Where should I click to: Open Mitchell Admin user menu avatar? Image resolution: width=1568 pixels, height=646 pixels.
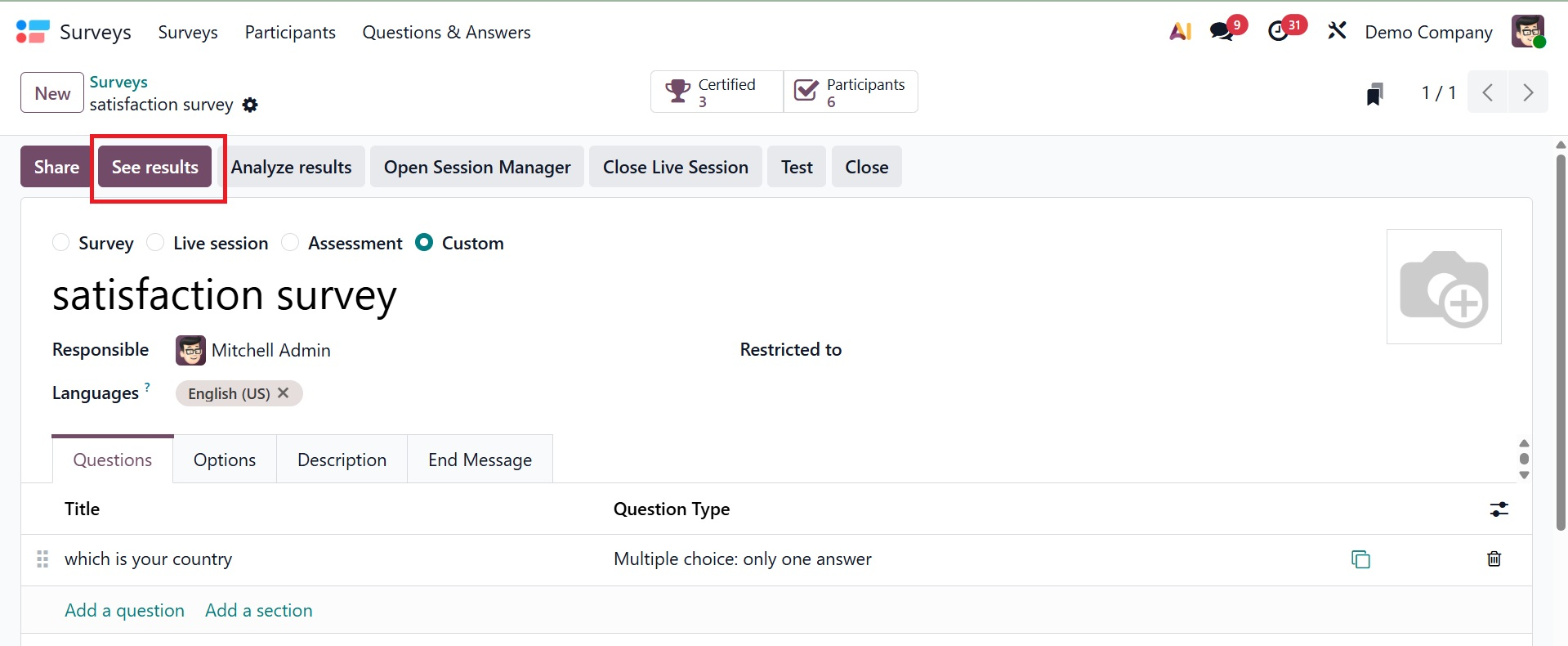coord(1527,32)
